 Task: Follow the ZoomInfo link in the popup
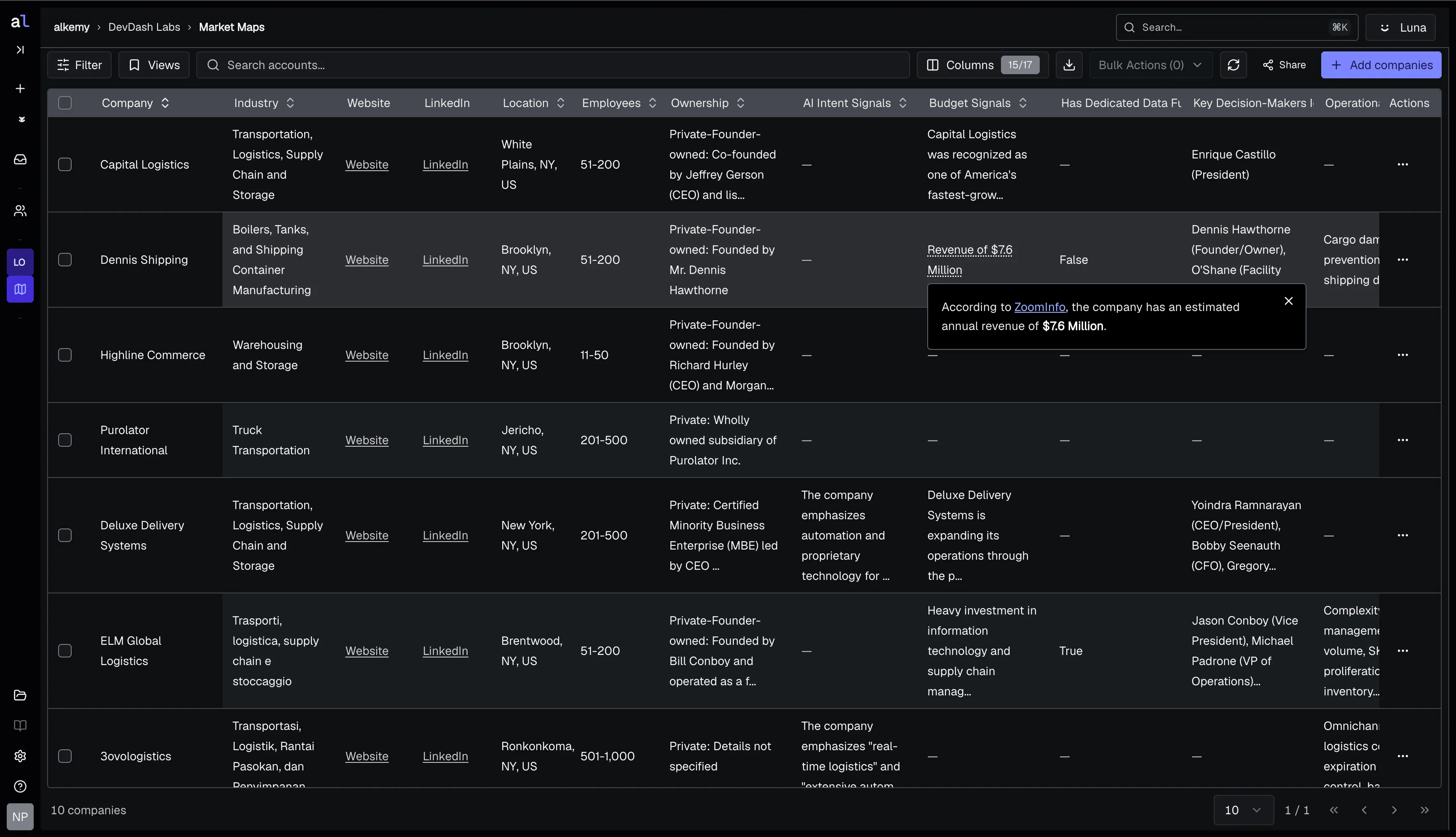(1039, 307)
